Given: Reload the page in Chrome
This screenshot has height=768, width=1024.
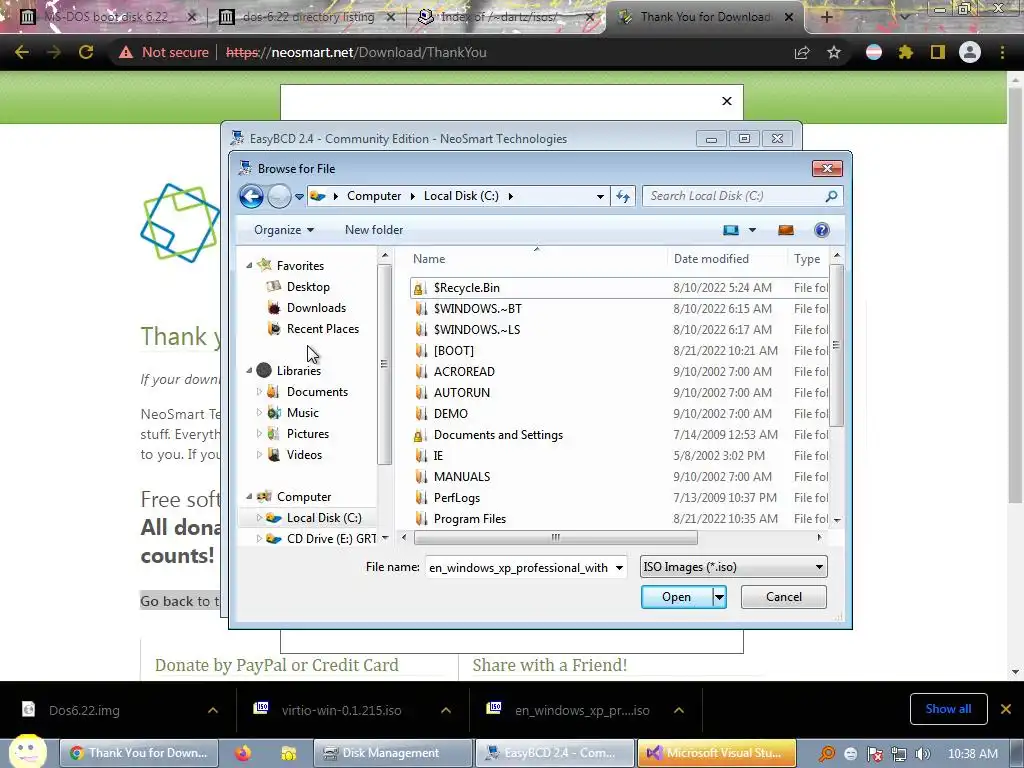Looking at the screenshot, I should pos(86,52).
